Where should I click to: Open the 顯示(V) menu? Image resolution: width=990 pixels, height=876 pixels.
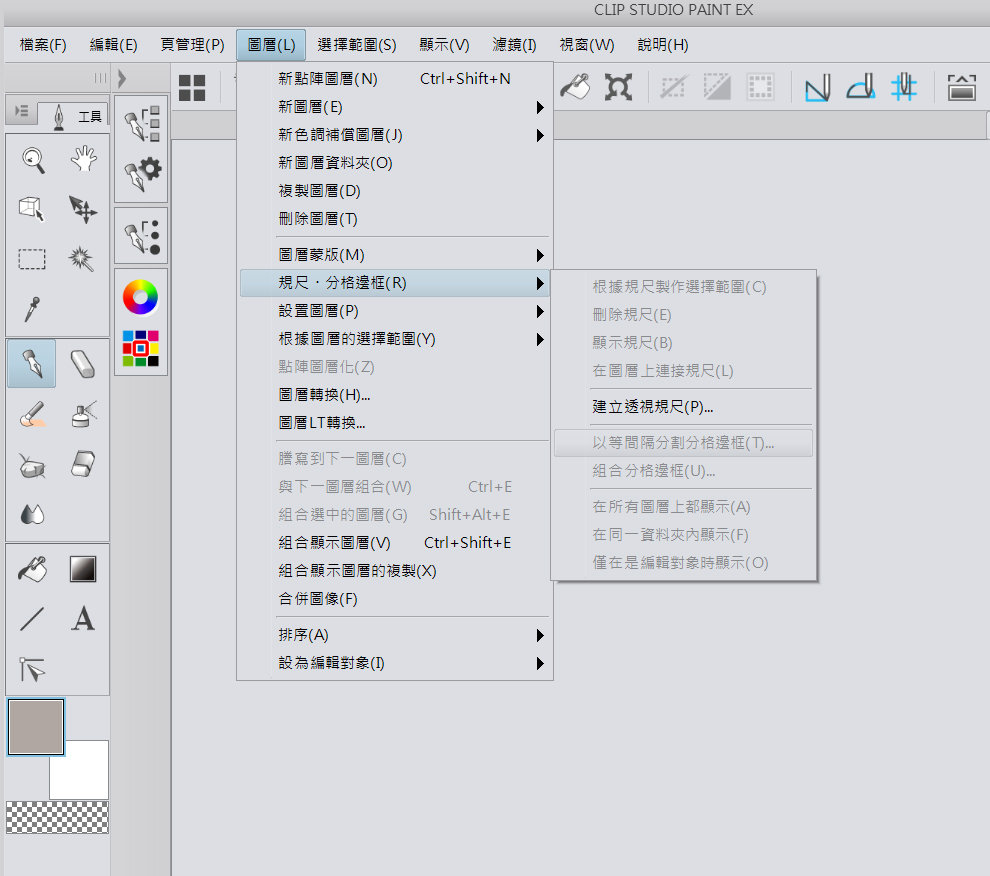click(x=444, y=45)
